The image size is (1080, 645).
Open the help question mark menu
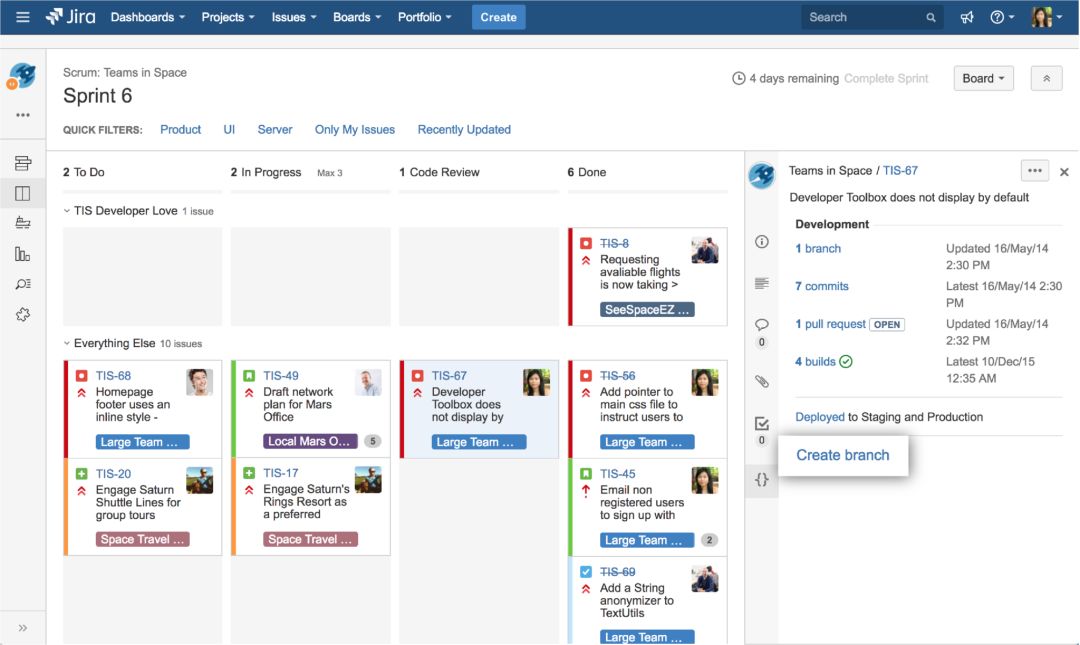[x=1001, y=17]
